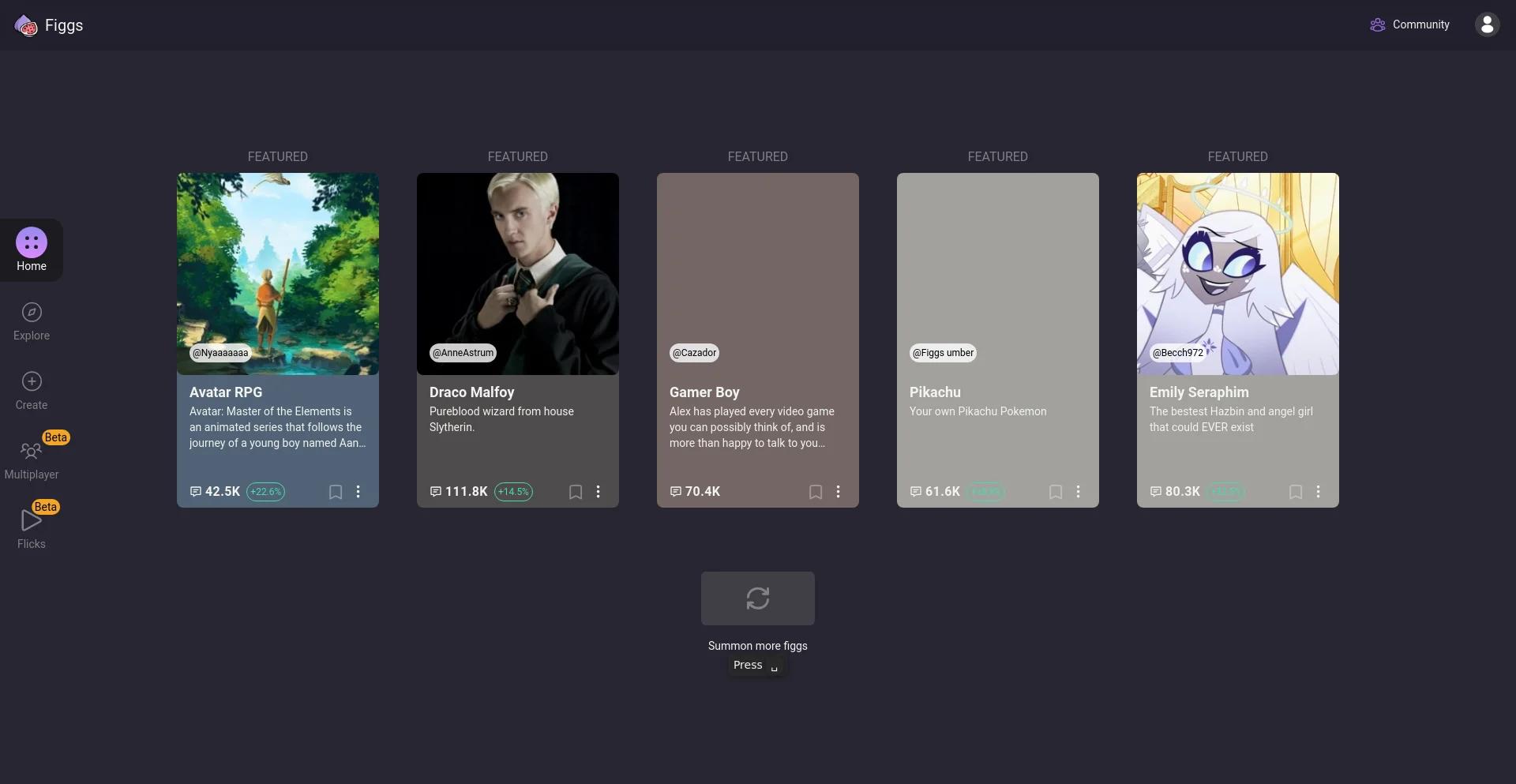Screen dimensions: 1516x784
Task: Click Avatar RPG chat count icon
Action: (x=196, y=492)
